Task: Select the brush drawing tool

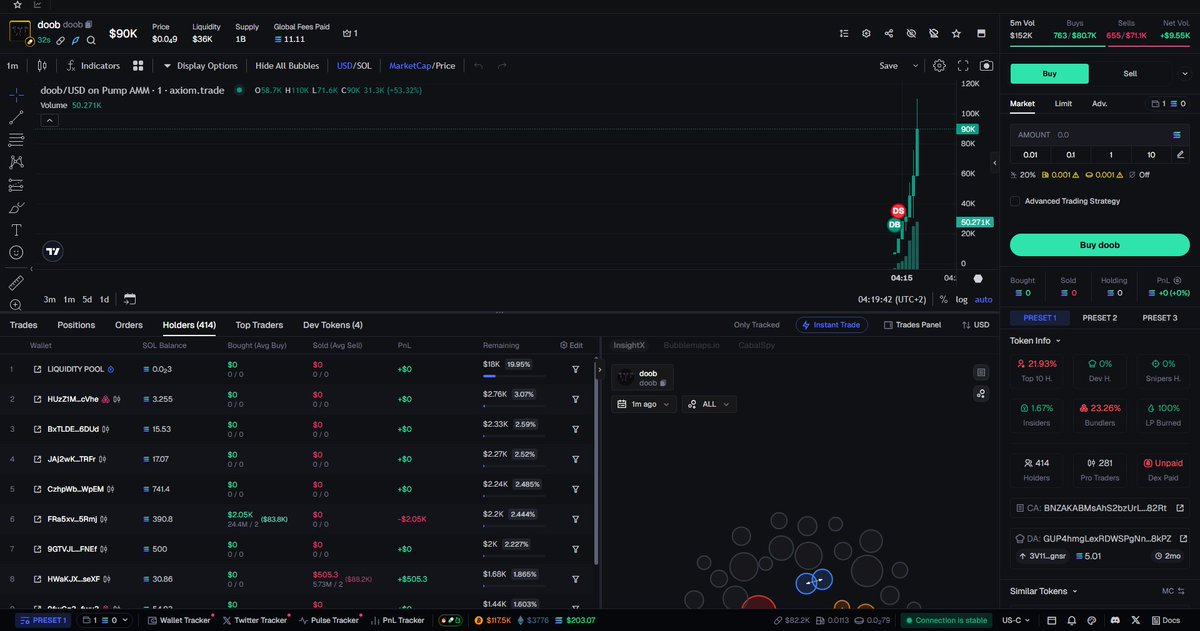Action: tap(16, 208)
